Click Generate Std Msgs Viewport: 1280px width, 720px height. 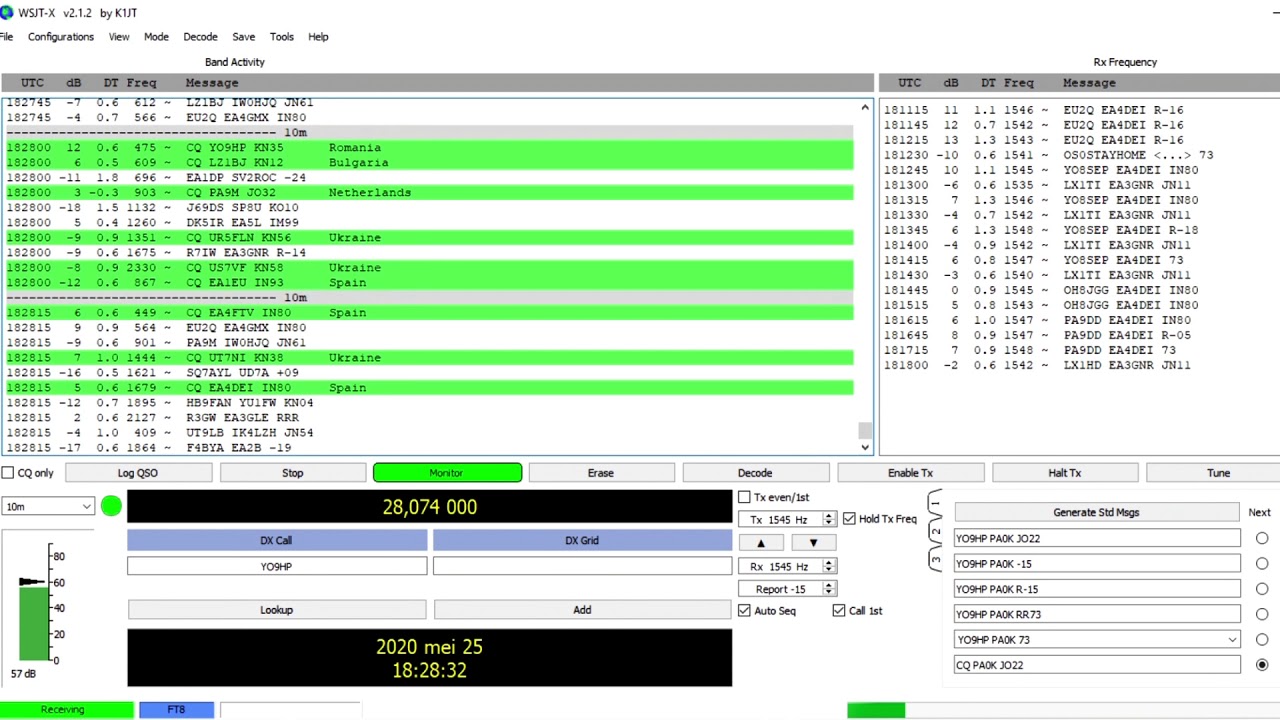[1096, 512]
